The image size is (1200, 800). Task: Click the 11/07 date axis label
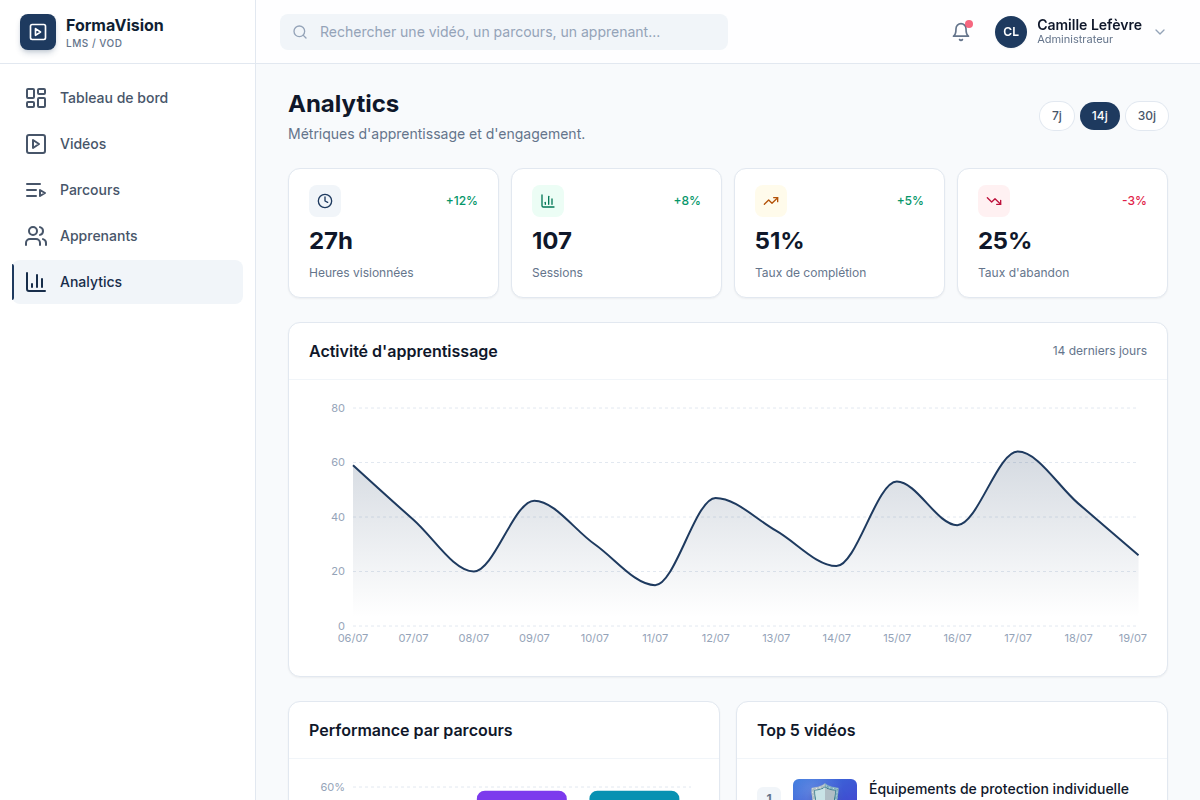click(x=655, y=638)
